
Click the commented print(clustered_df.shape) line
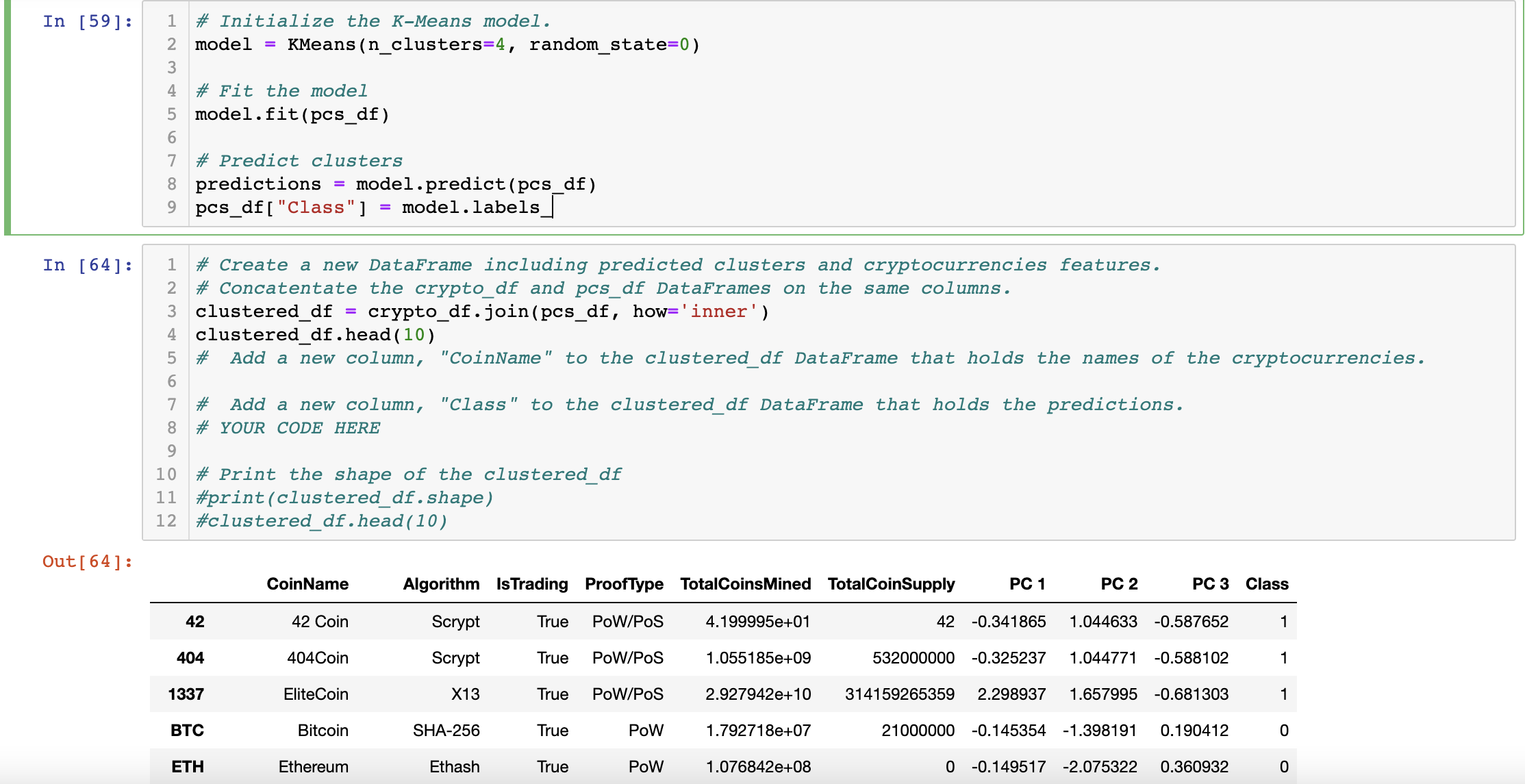(344, 498)
